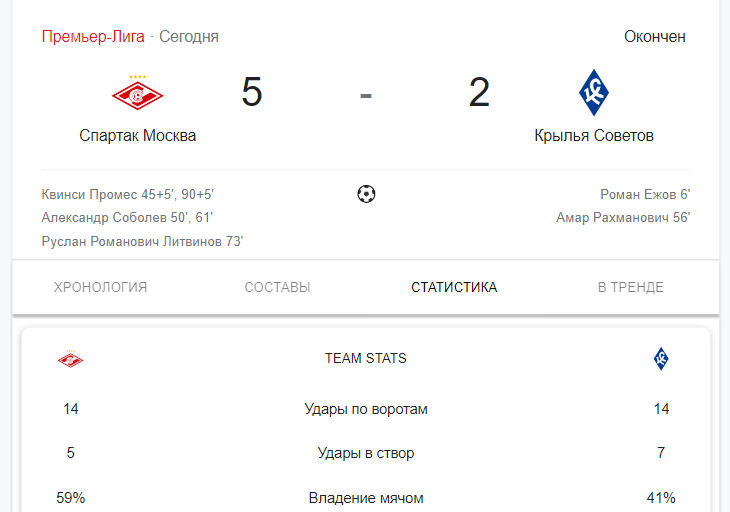Click the Спартак Москва team name

[x=137, y=135]
